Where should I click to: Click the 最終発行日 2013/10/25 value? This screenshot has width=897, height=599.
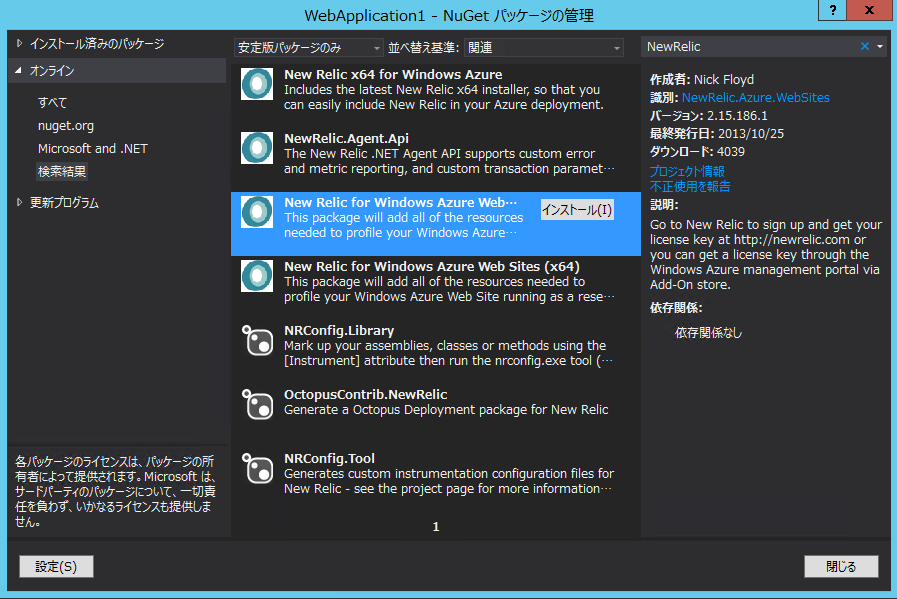[x=751, y=134]
